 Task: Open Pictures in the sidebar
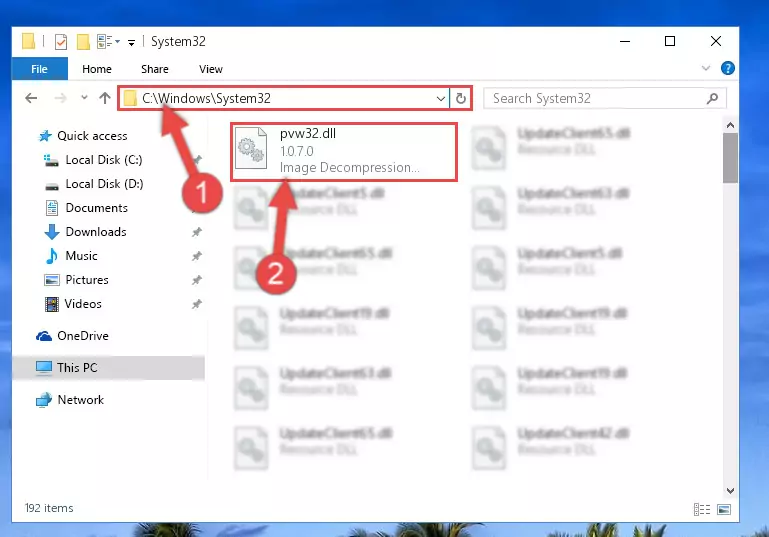87,280
